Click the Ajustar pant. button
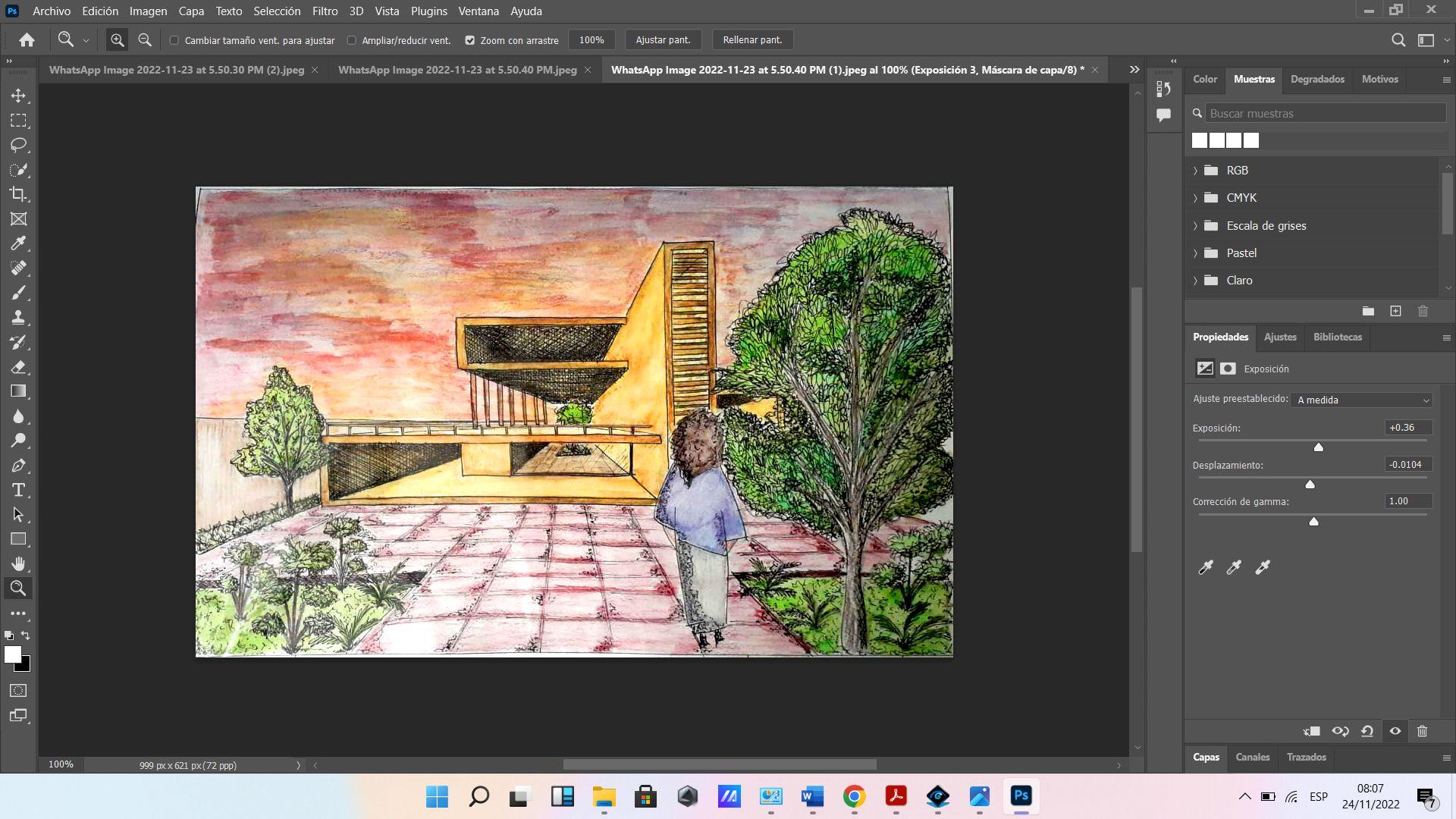 [663, 40]
